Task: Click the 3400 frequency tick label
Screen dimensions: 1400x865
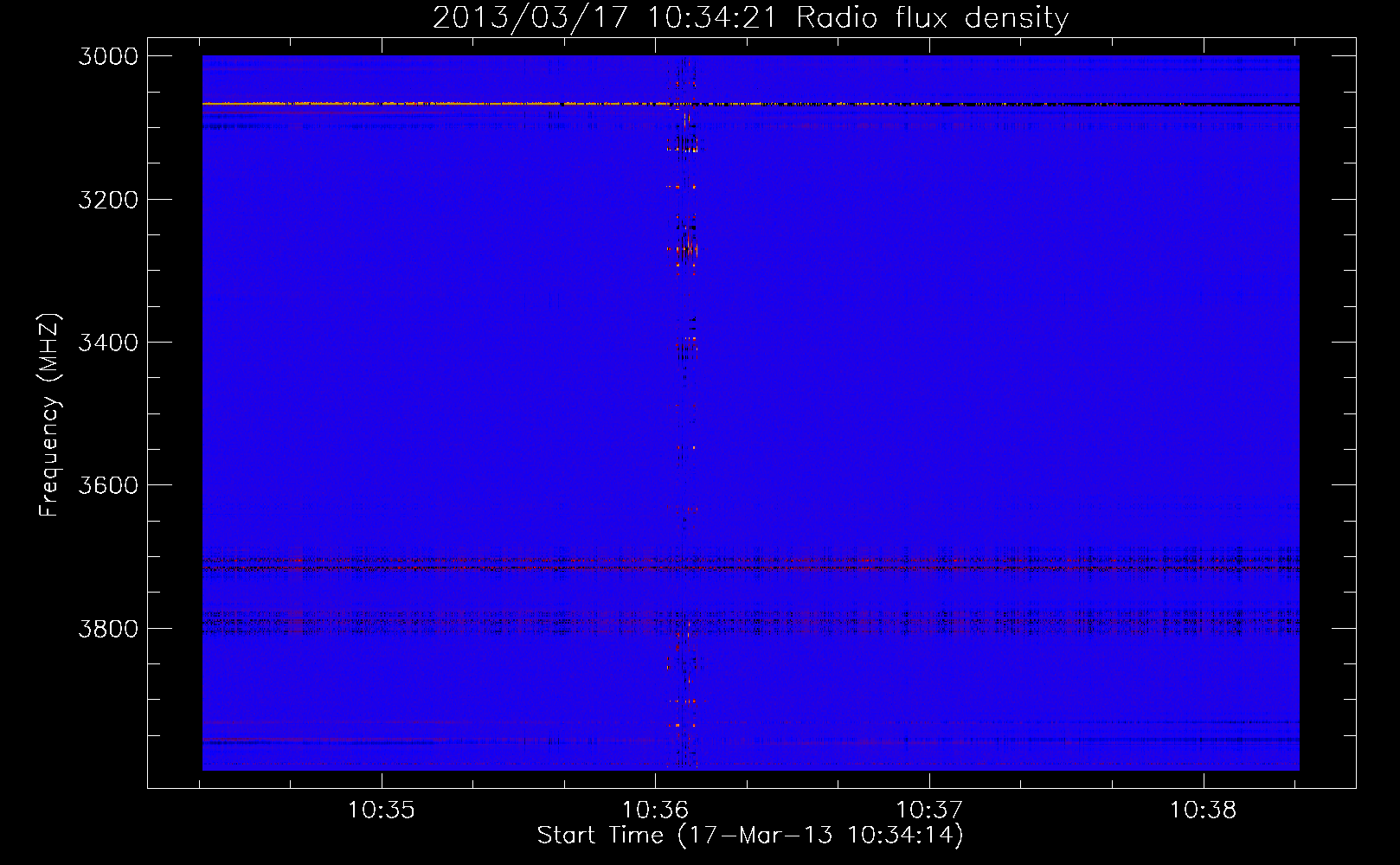Action: 108,343
